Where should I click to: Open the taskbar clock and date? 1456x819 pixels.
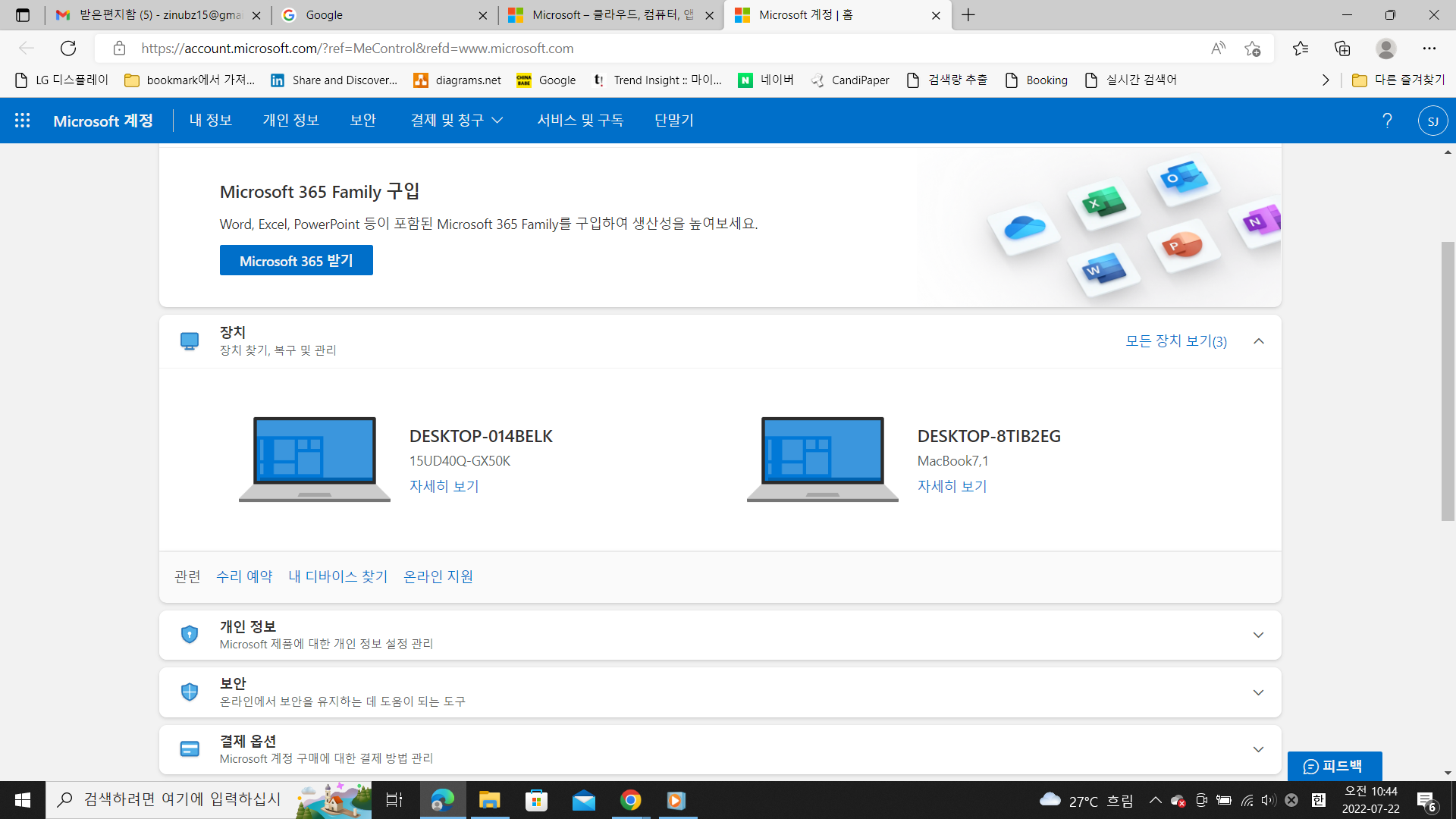click(1371, 800)
